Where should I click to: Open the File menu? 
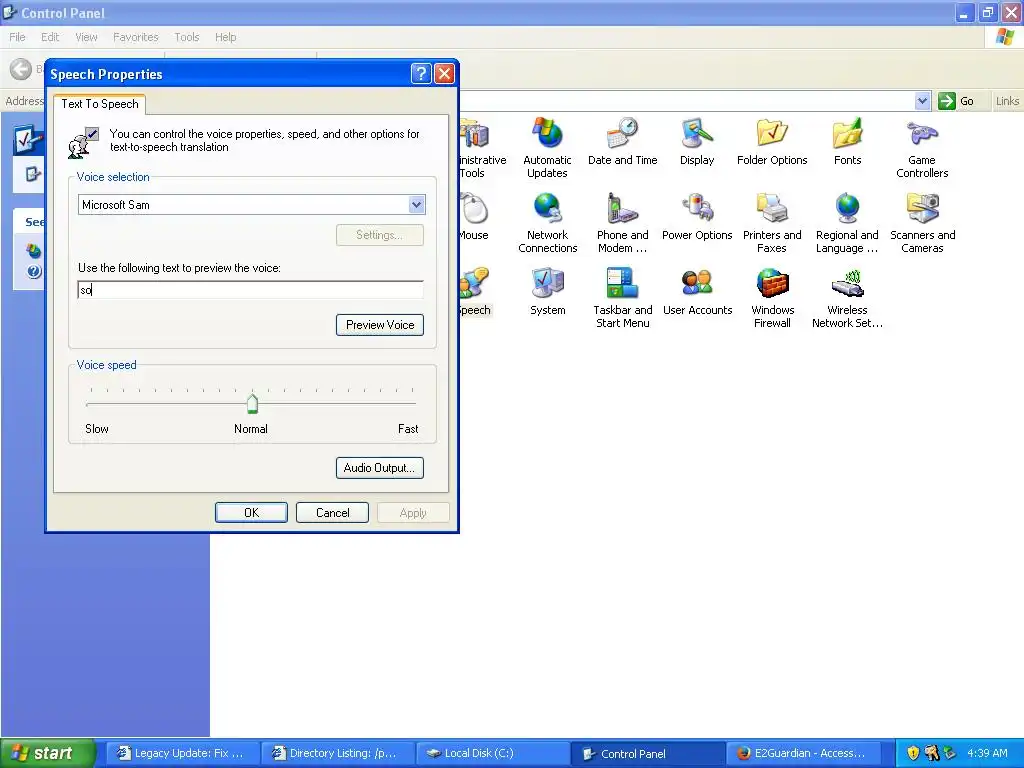(18, 37)
